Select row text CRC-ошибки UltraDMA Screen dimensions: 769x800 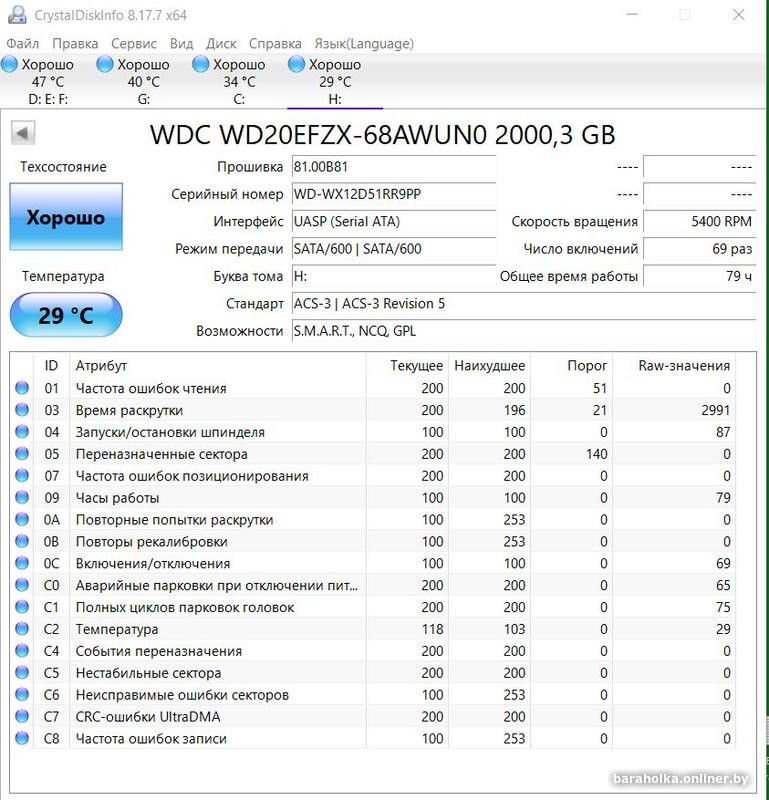pyautogui.click(x=148, y=717)
